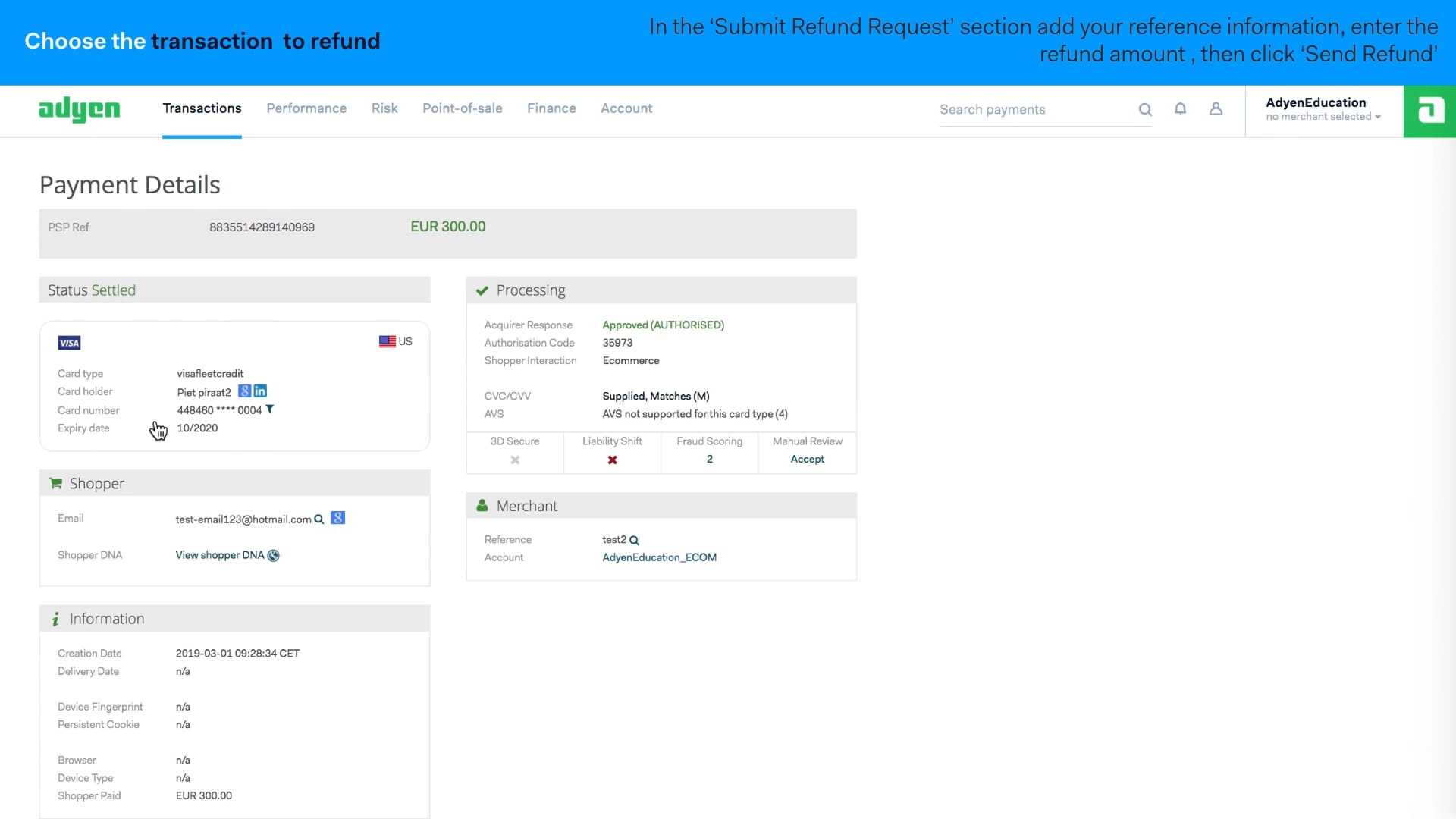The height and width of the screenshot is (819, 1456).
Task: Open the Finance tab
Action: pyautogui.click(x=551, y=108)
